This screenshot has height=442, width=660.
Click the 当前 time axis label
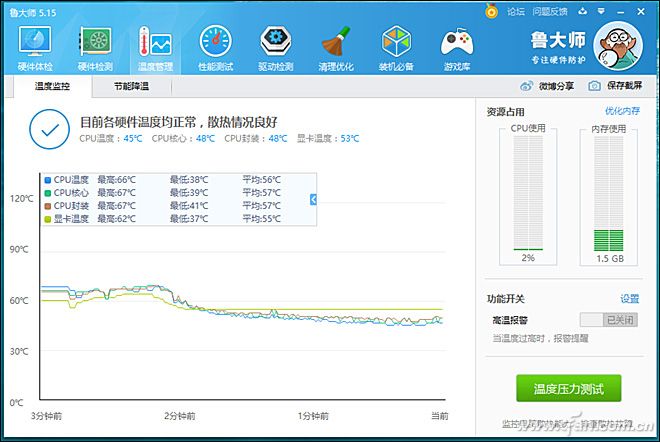tap(440, 416)
